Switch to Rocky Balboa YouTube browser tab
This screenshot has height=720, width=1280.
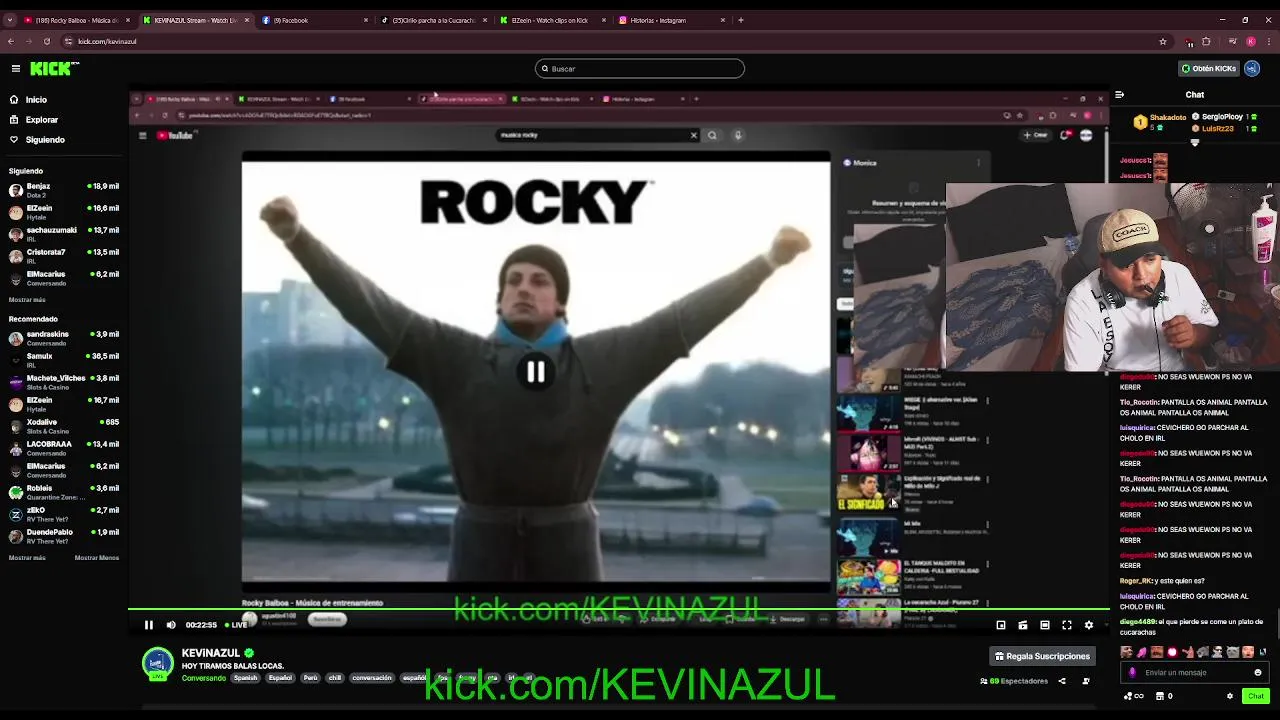coord(75,20)
